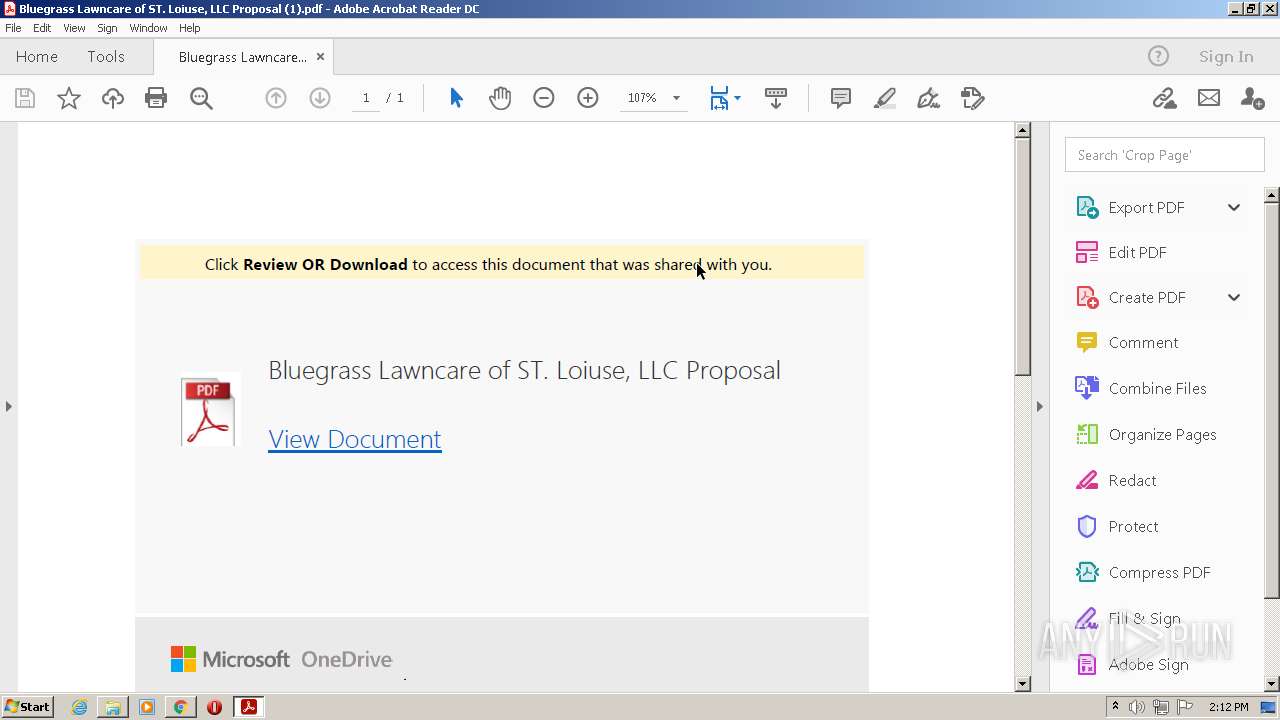Switch to the Tools tab

click(x=106, y=56)
